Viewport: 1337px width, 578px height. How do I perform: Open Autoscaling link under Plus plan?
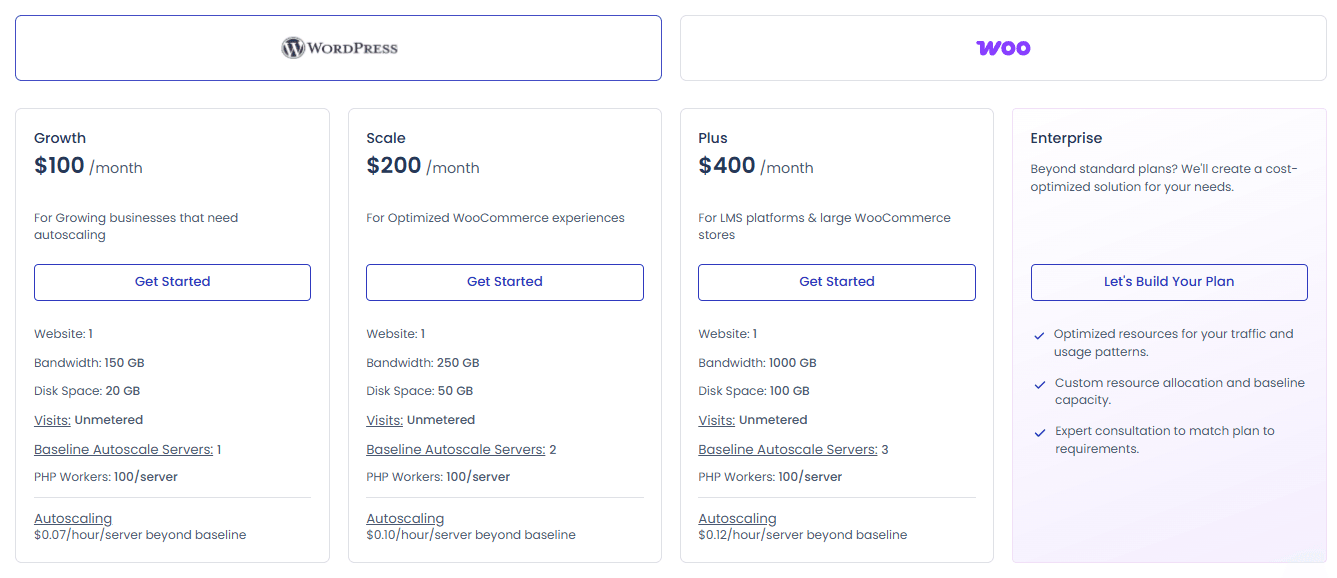[x=737, y=518]
